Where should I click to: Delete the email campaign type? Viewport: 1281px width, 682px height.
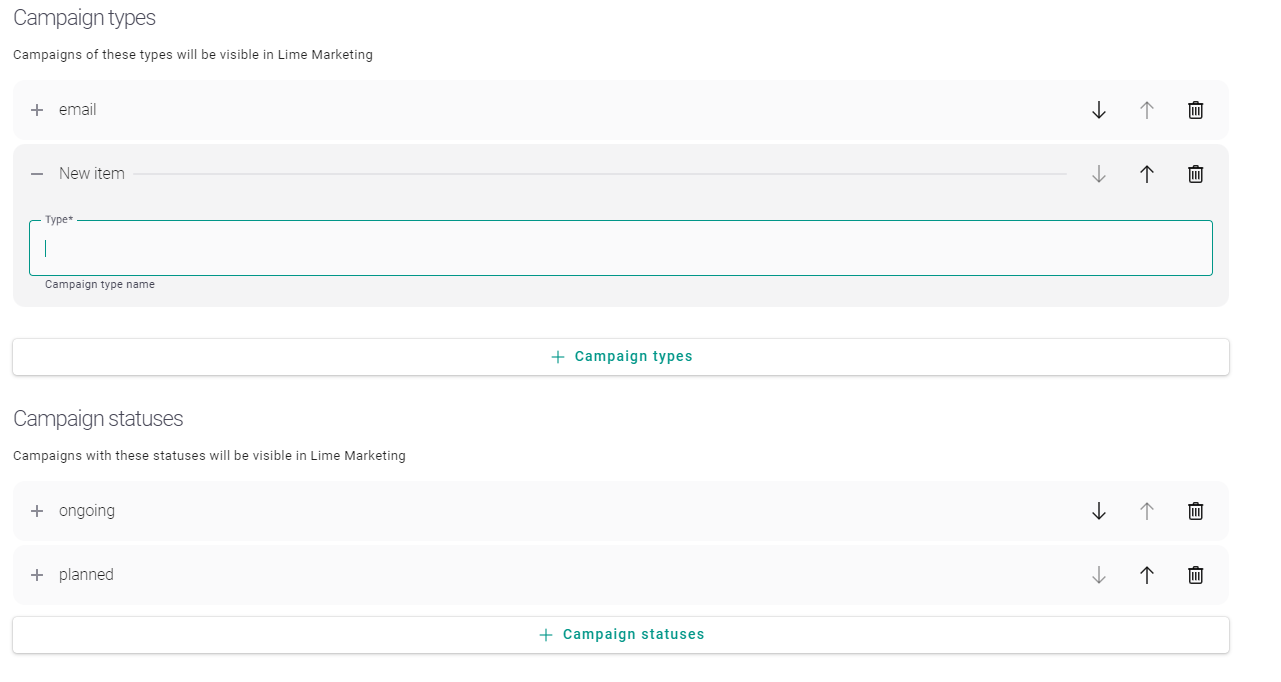[x=1195, y=110]
